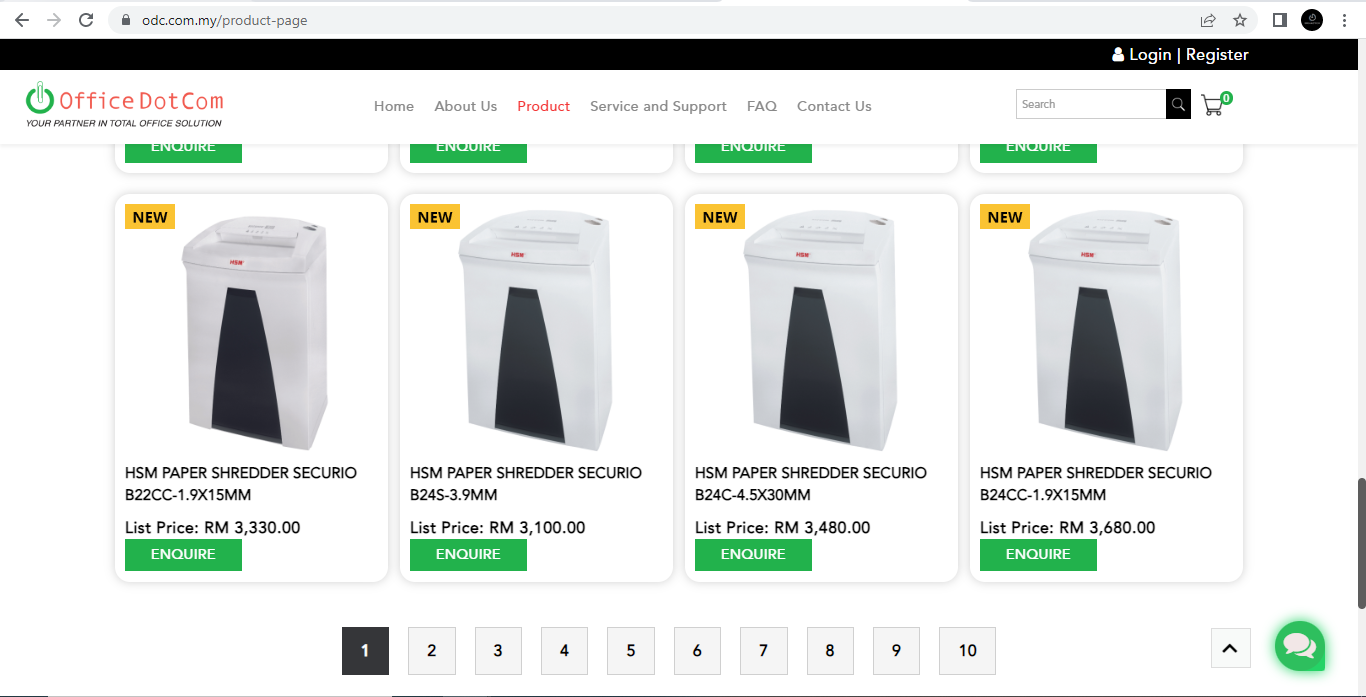
Task: Open the green chat bubble widget
Action: [x=1299, y=646]
